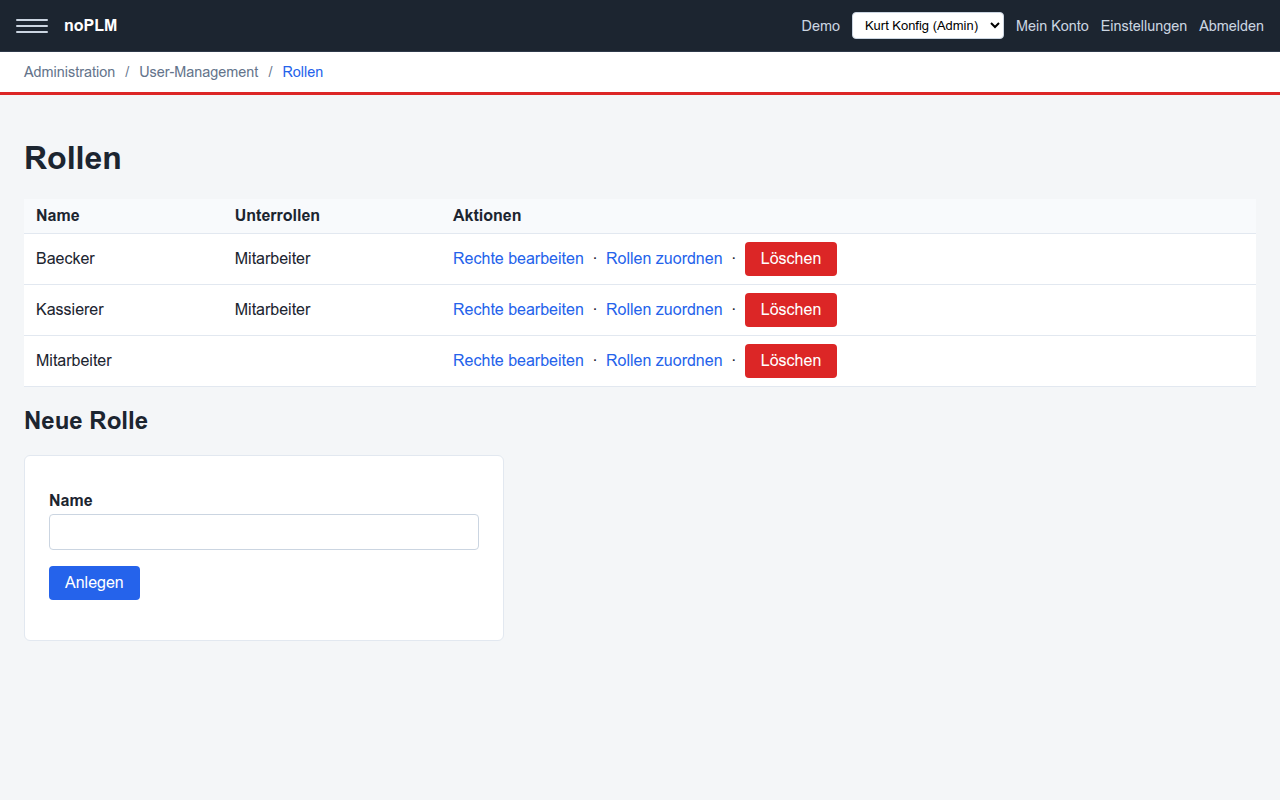Image resolution: width=1280 pixels, height=800 pixels.
Task: Click the Mitarbeiter name in the last row
Action: pyautogui.click(x=74, y=361)
